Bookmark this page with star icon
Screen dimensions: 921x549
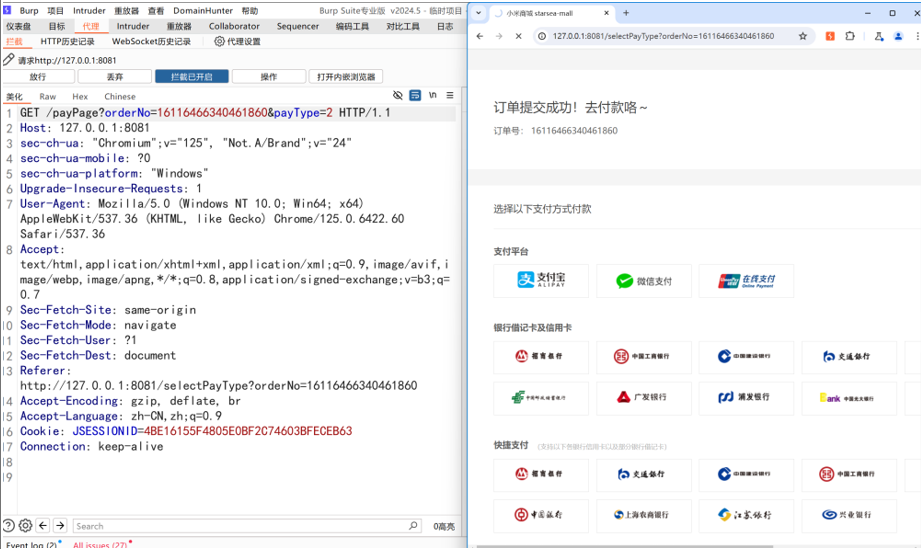802,36
